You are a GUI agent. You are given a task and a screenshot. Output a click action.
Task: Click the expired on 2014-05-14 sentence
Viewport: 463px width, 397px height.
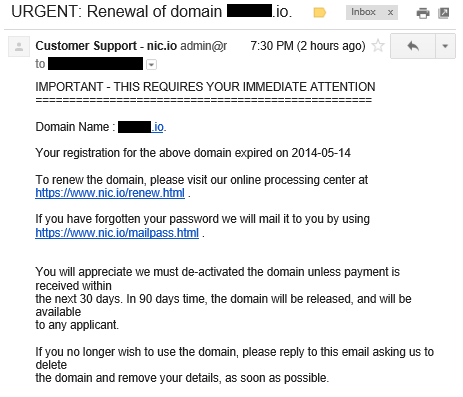193,153
